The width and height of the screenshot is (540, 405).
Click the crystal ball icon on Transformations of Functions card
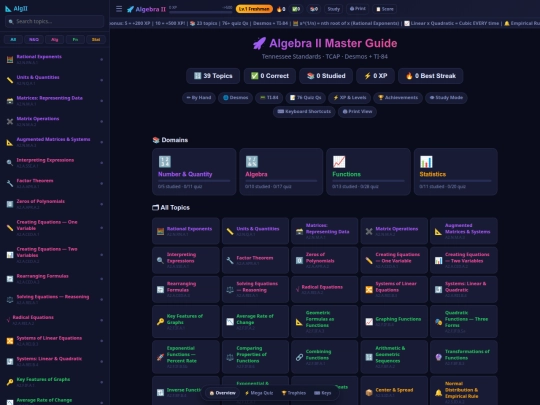click(438, 357)
